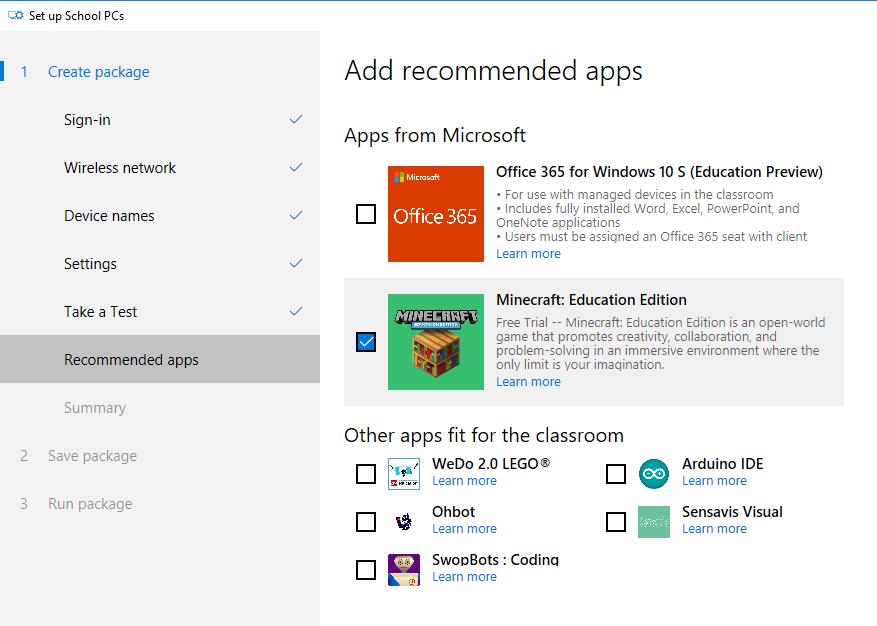This screenshot has width=877, height=626.
Task: Open Learn more under Ohbot
Action: pyautogui.click(x=464, y=529)
